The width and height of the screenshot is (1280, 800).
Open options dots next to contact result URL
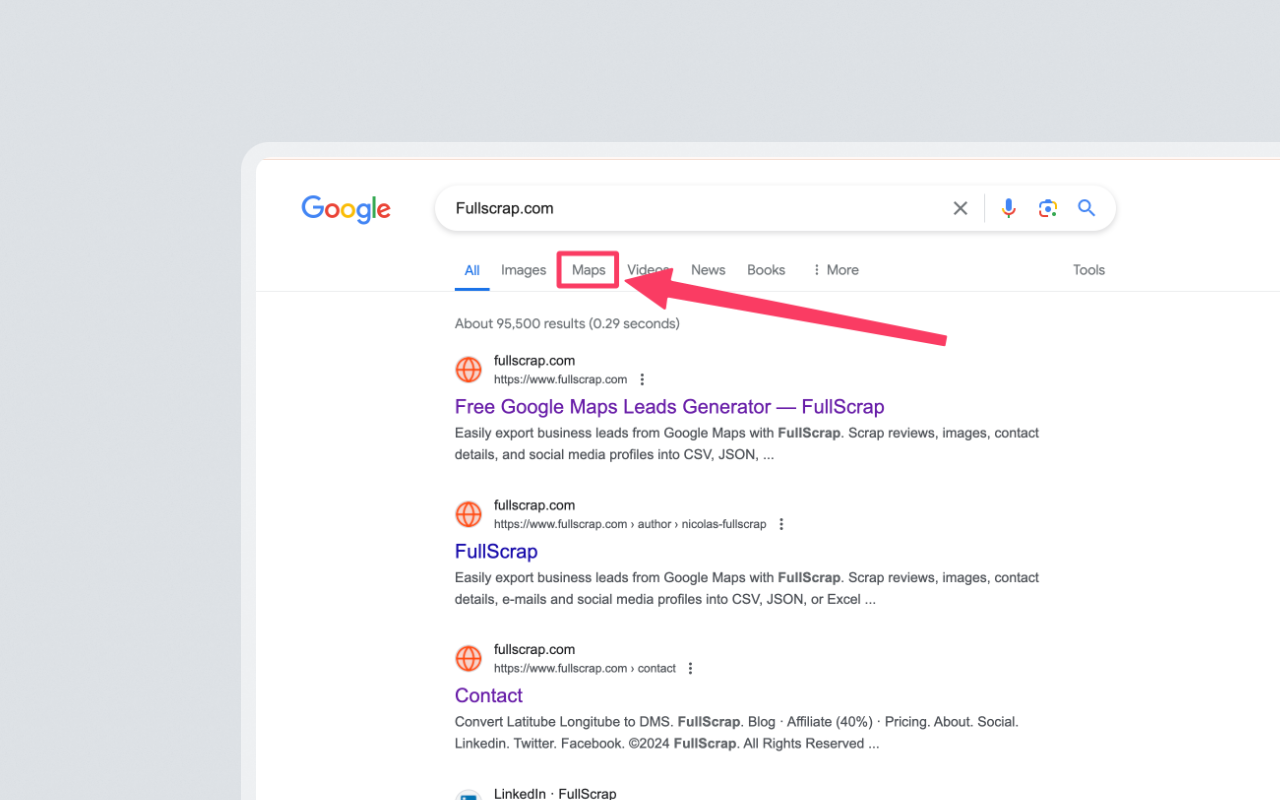click(690, 668)
